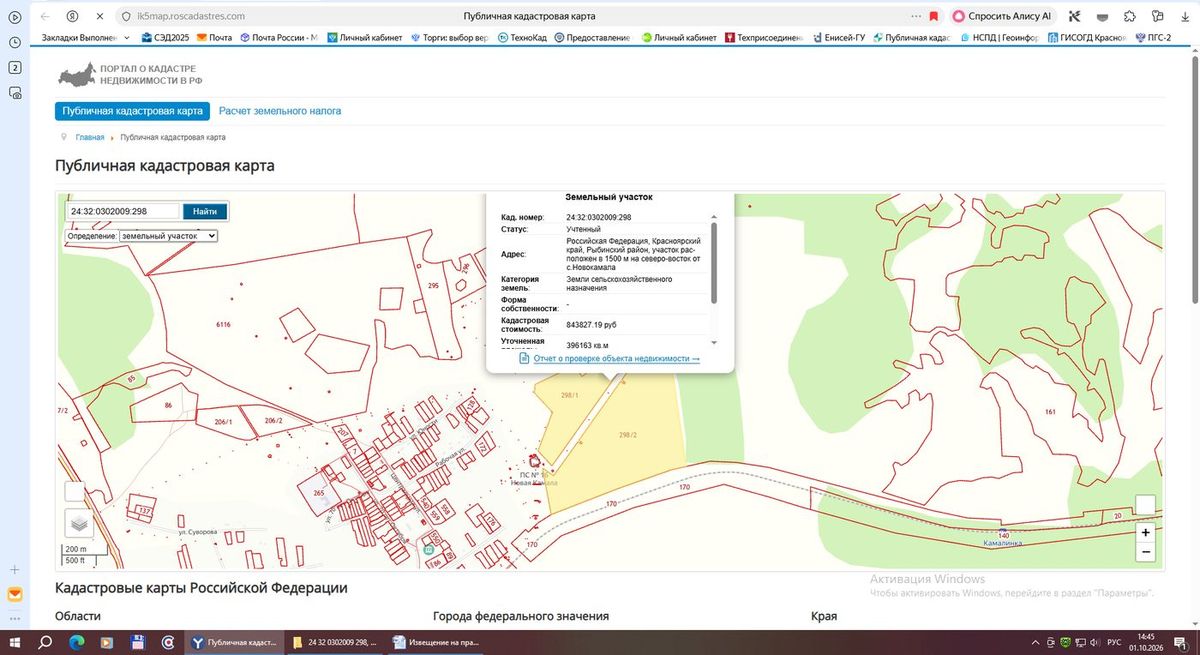The image size is (1200, 655).
Task: Click the browser back arrow
Action: (x=45, y=17)
